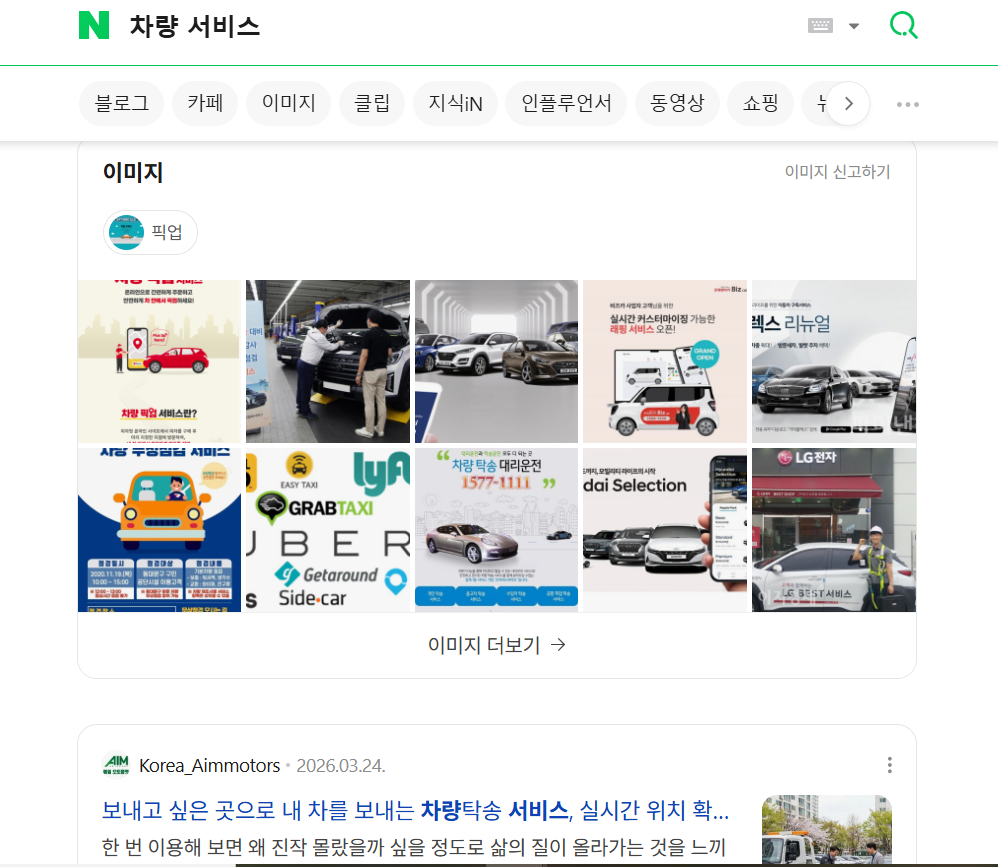Click the 이미지 신고하기 link

click(x=837, y=172)
